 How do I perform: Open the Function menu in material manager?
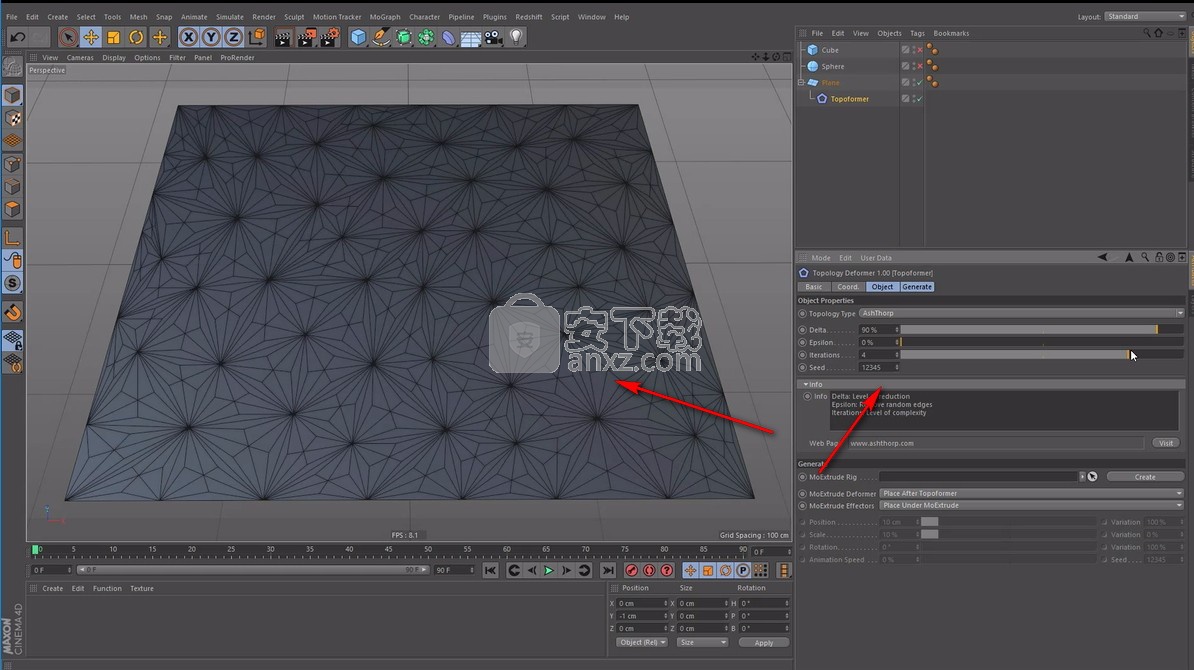click(x=107, y=589)
